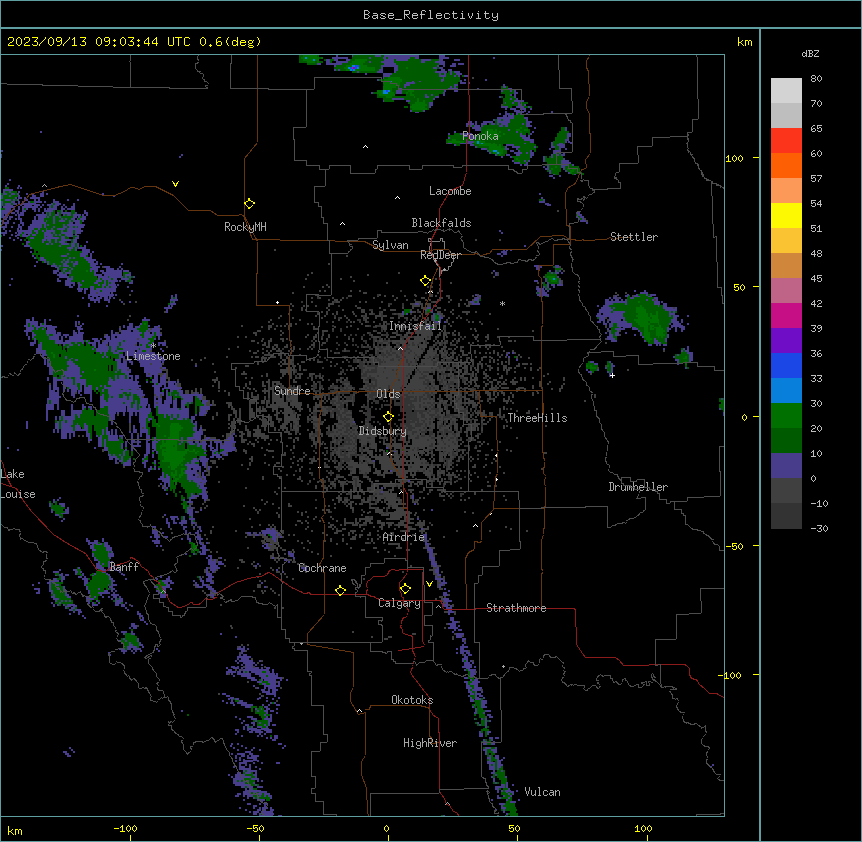
Task: Click the yellow diamond marker below Cochrane
Action: 340,590
